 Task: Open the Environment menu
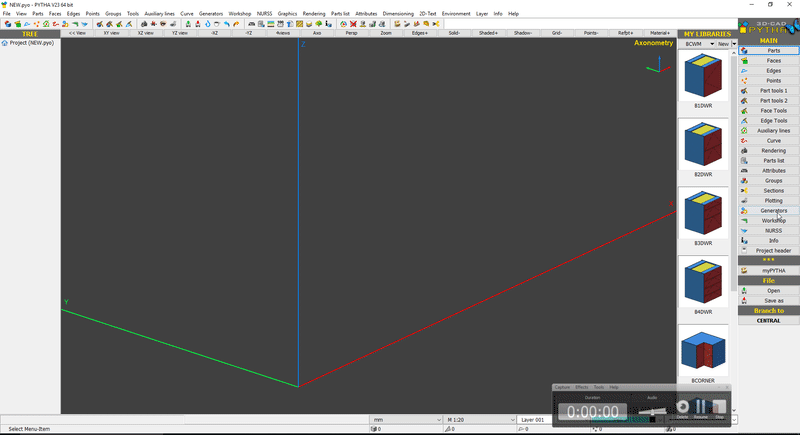[456, 14]
